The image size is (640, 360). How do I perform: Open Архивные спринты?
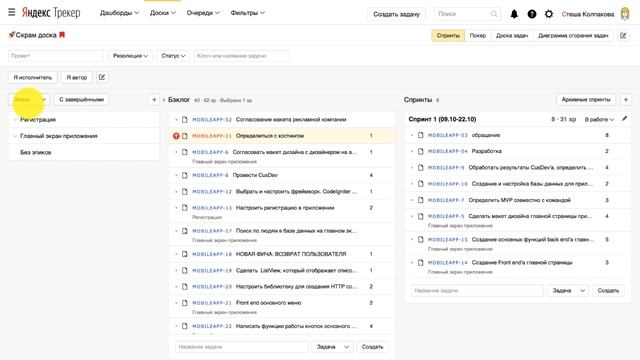586,100
